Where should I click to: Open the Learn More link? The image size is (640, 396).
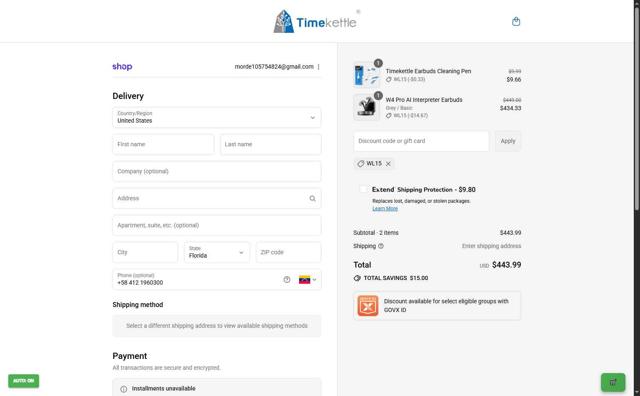[x=385, y=209]
